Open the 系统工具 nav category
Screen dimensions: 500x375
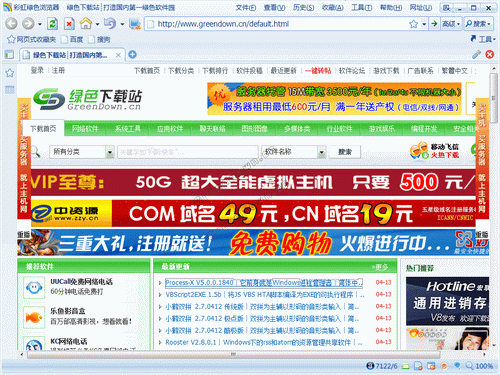pyautogui.click(x=128, y=129)
